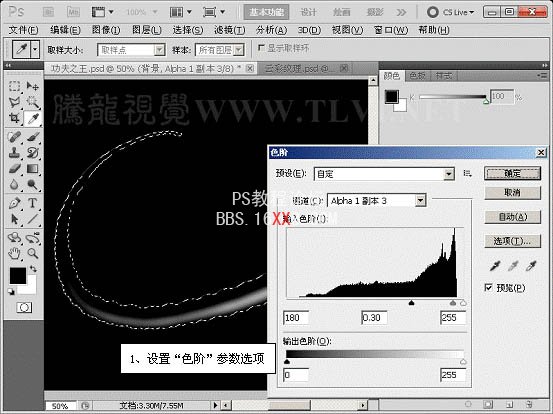Open the 滤镜 menu
The image size is (553, 414).
(x=230, y=30)
